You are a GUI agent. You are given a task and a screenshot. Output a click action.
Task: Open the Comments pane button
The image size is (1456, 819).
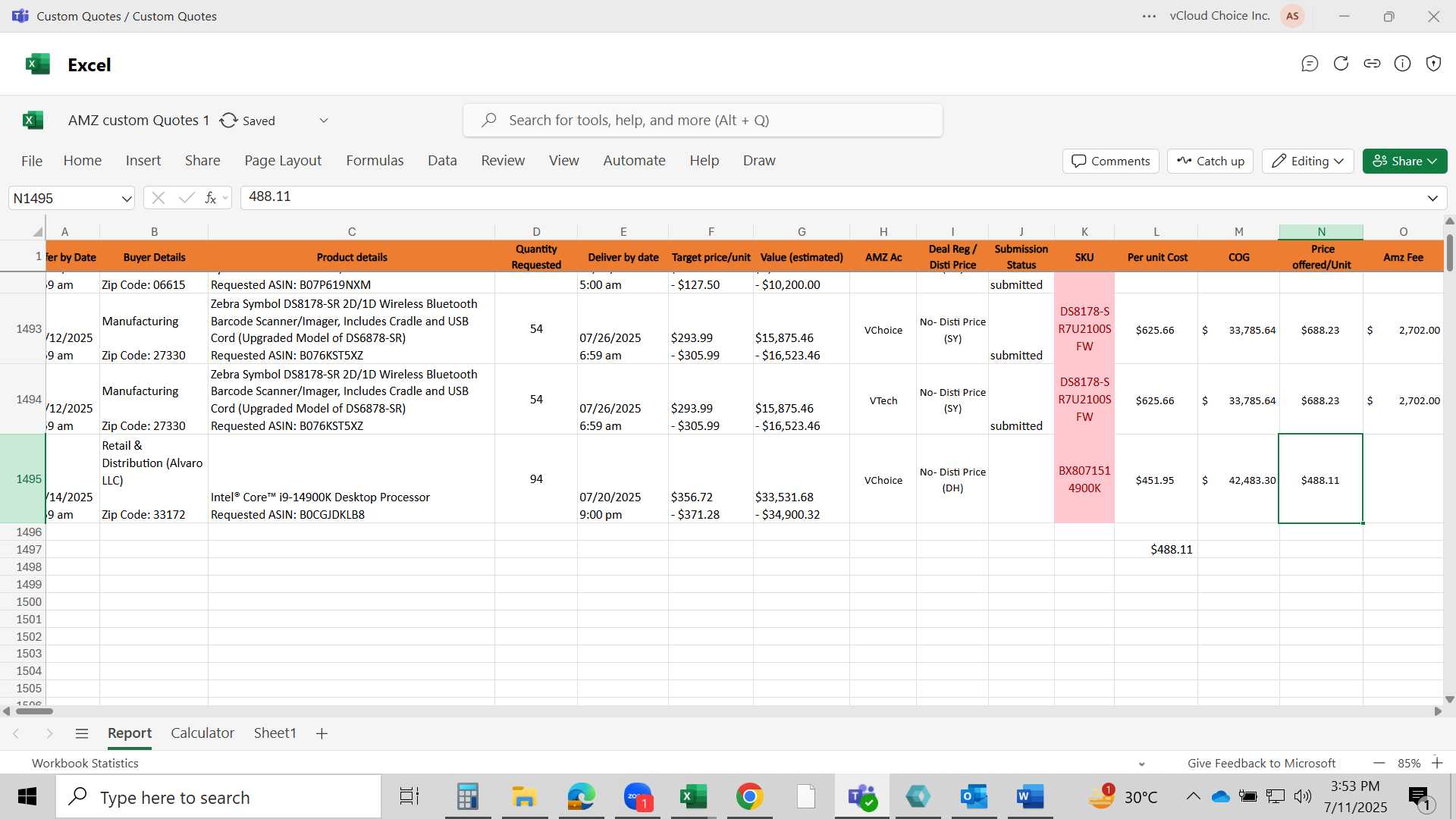pos(1111,161)
